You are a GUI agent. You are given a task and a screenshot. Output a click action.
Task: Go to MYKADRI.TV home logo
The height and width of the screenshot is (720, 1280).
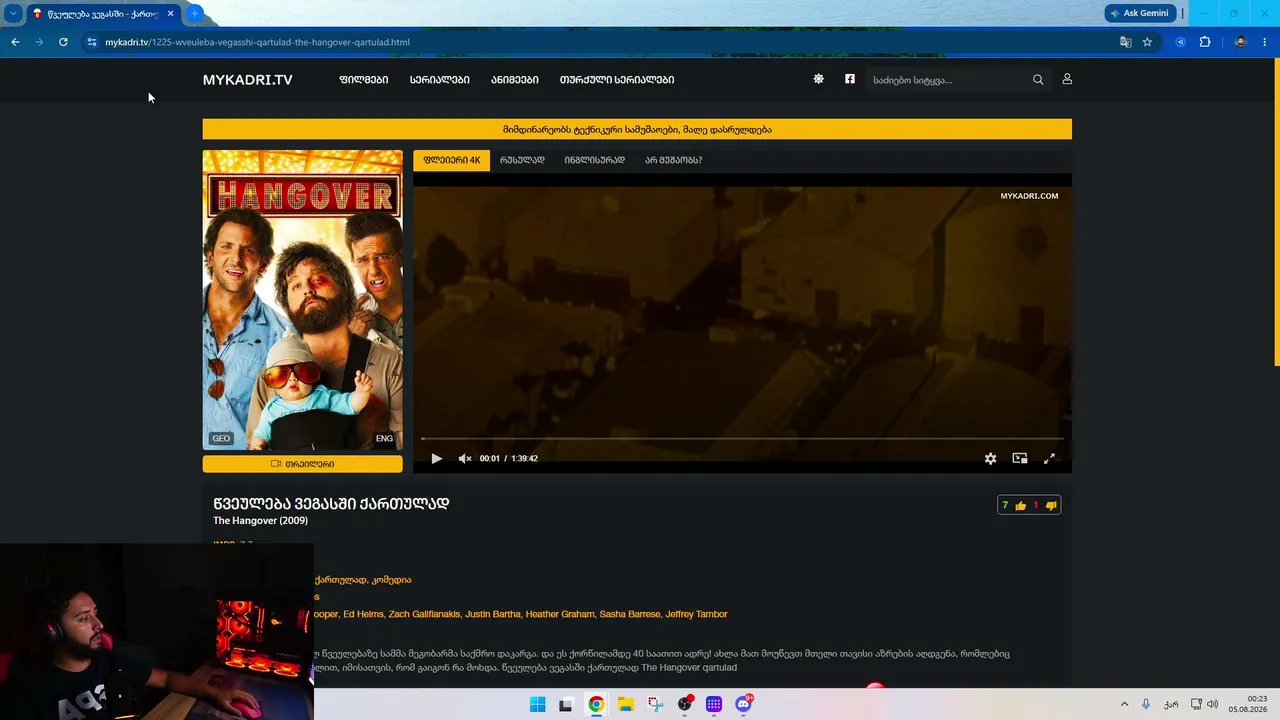click(x=248, y=80)
